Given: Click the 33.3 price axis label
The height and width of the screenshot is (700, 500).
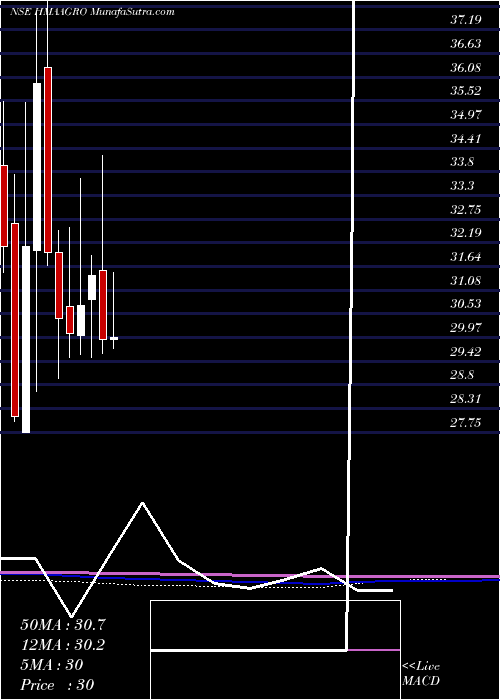Looking at the screenshot, I should pyautogui.click(x=462, y=186).
